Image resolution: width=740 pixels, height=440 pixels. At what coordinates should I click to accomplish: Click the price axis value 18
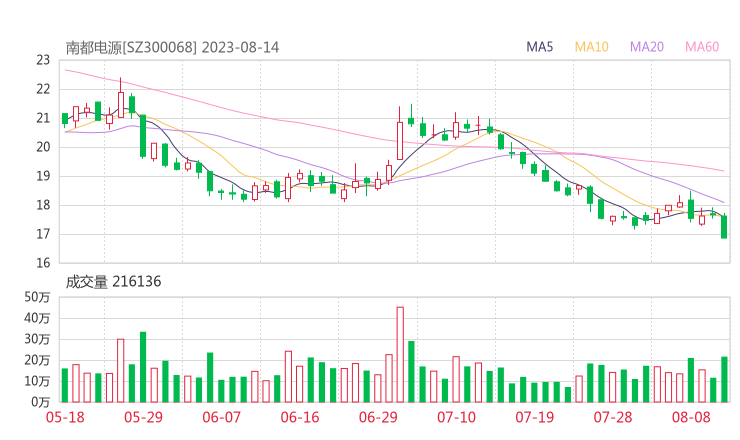(x=43, y=205)
